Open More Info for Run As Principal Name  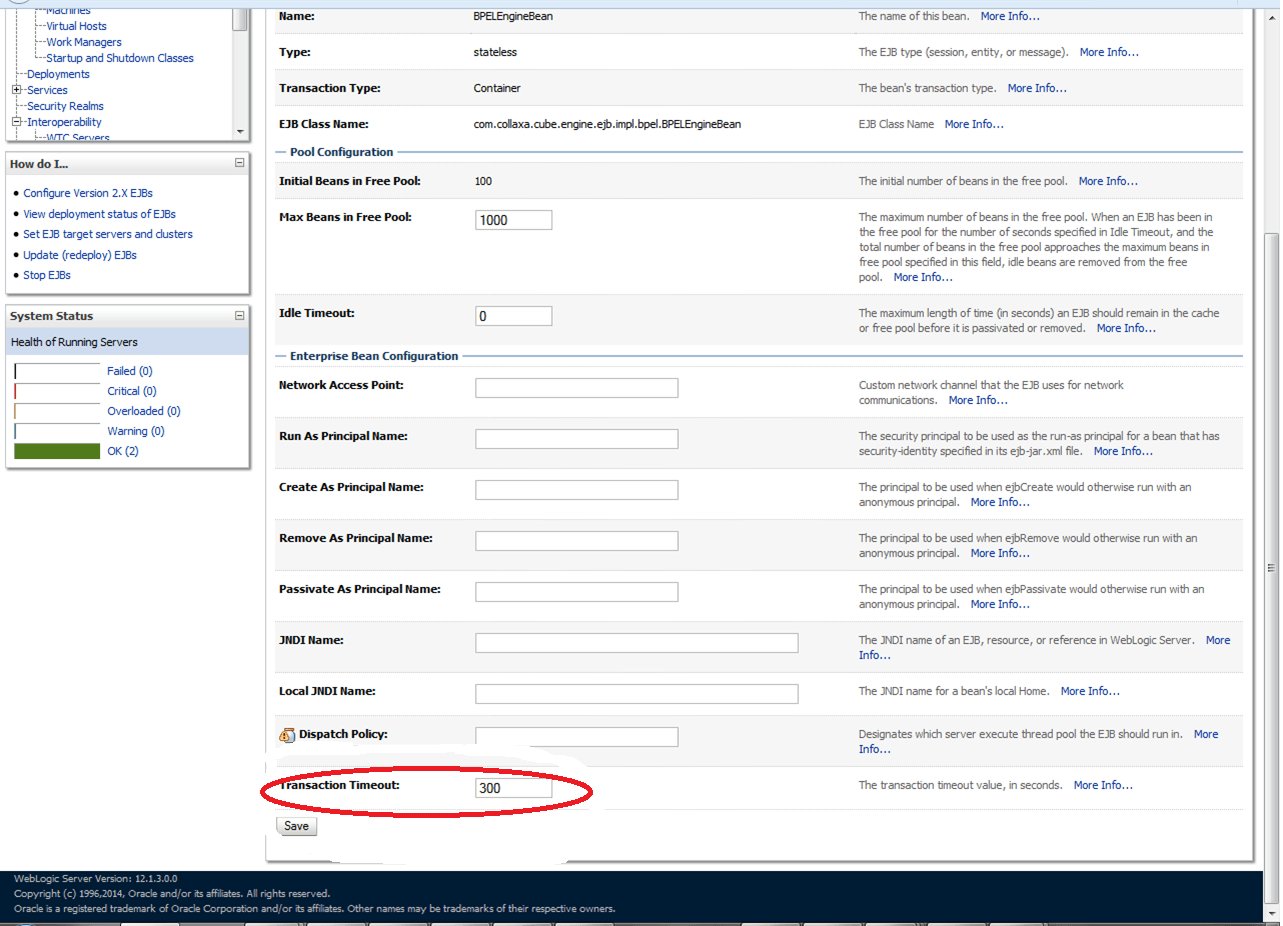(x=1123, y=451)
